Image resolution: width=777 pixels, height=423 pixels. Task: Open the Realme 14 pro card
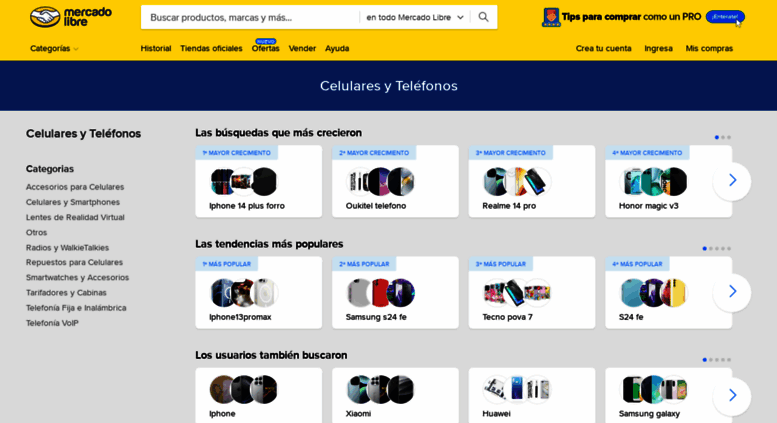[x=532, y=181]
